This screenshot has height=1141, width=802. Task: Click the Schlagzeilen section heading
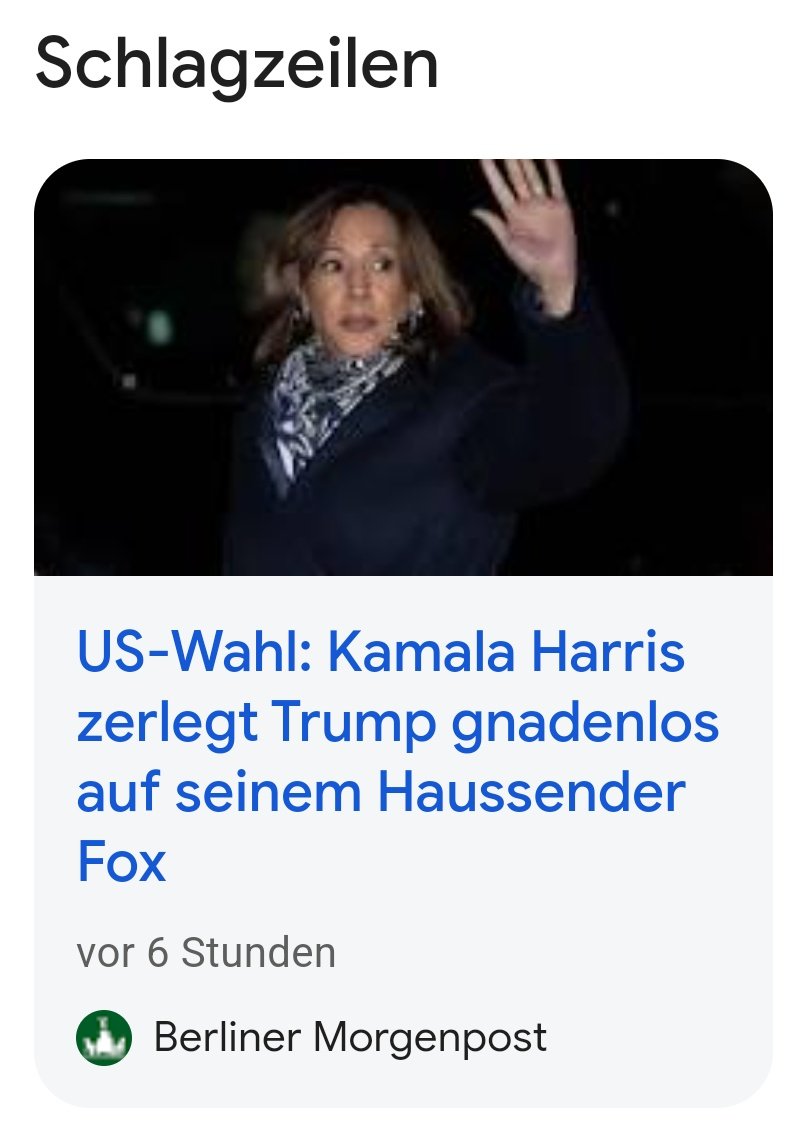237,64
